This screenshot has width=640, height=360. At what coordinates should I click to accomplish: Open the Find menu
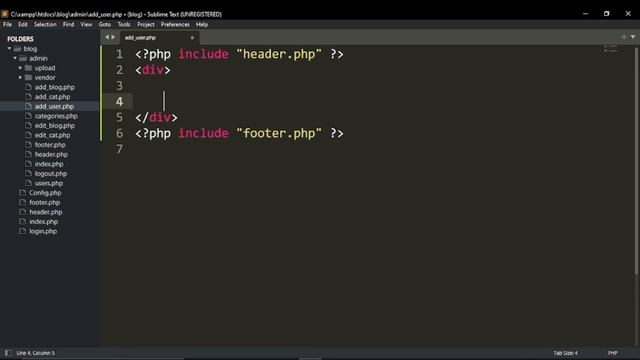click(68, 24)
